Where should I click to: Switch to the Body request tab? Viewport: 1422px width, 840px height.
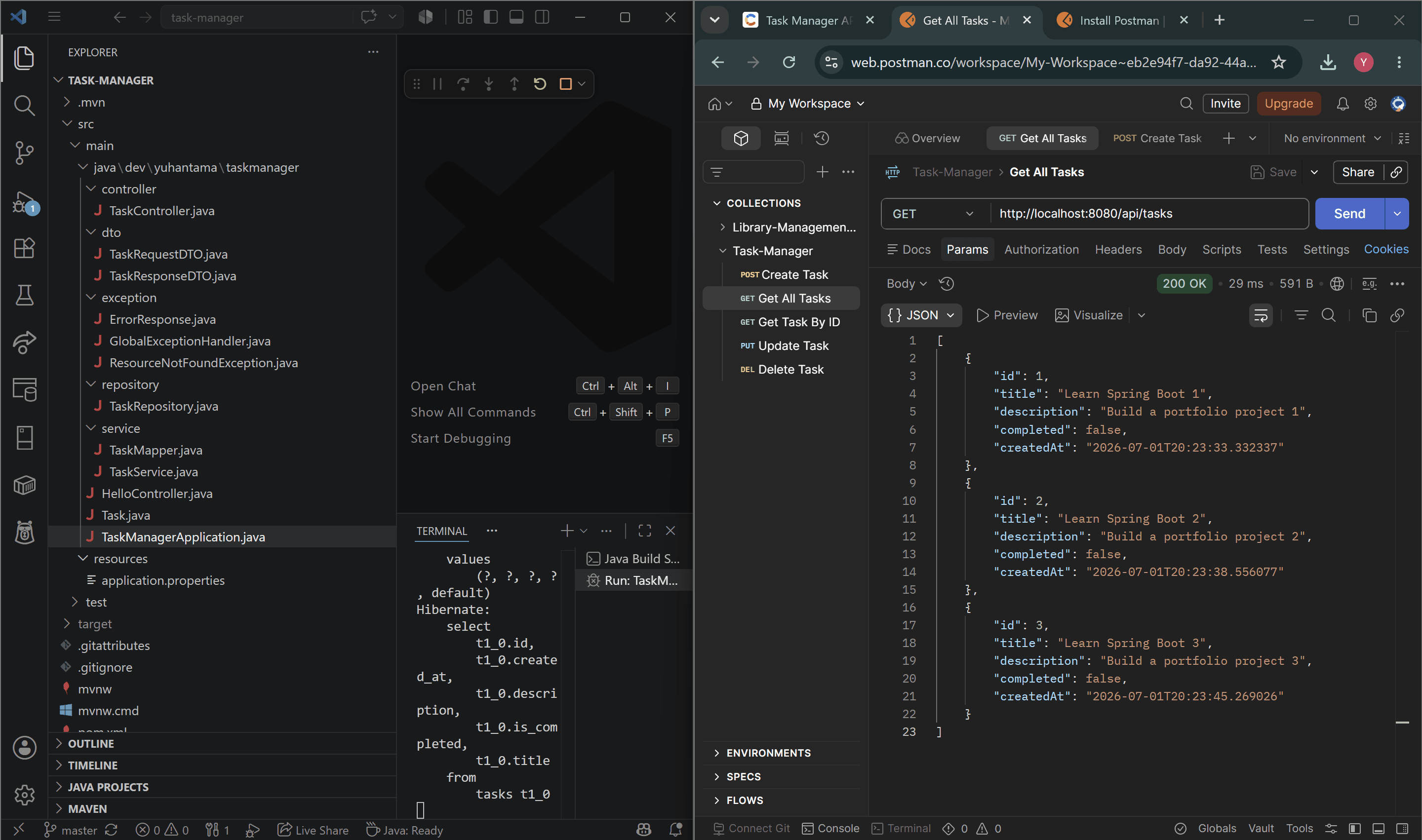(x=1172, y=249)
